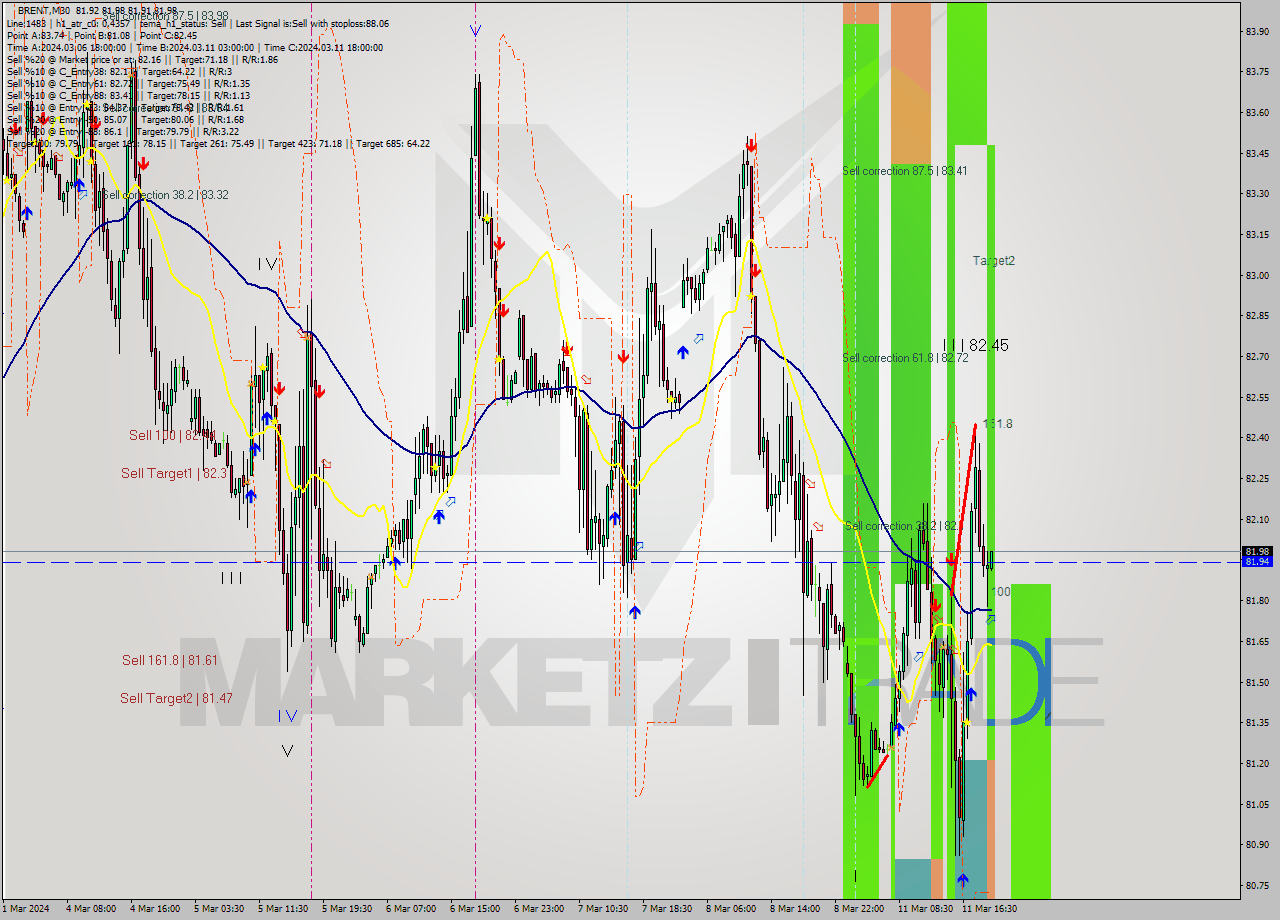Click the '1 Mar 2024' date label
The width and height of the screenshot is (1280, 920).
coord(25,909)
